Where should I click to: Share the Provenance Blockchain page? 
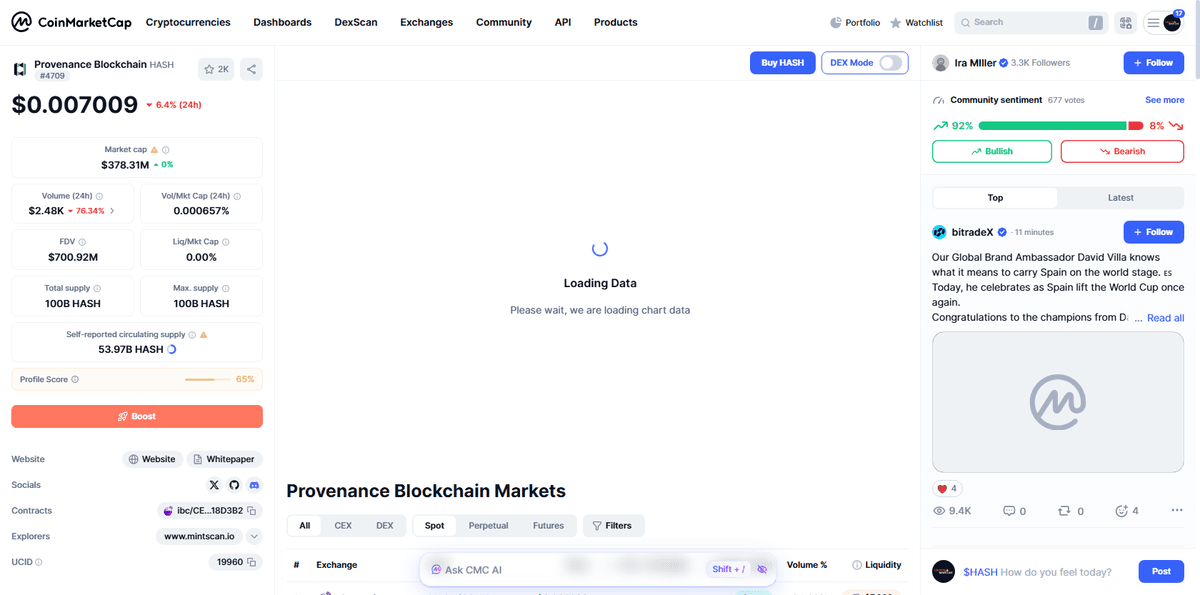[251, 69]
